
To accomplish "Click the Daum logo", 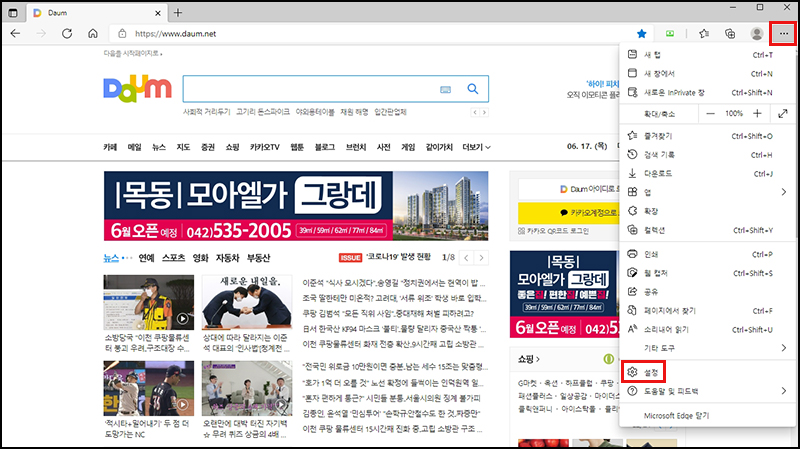I will 137,89.
